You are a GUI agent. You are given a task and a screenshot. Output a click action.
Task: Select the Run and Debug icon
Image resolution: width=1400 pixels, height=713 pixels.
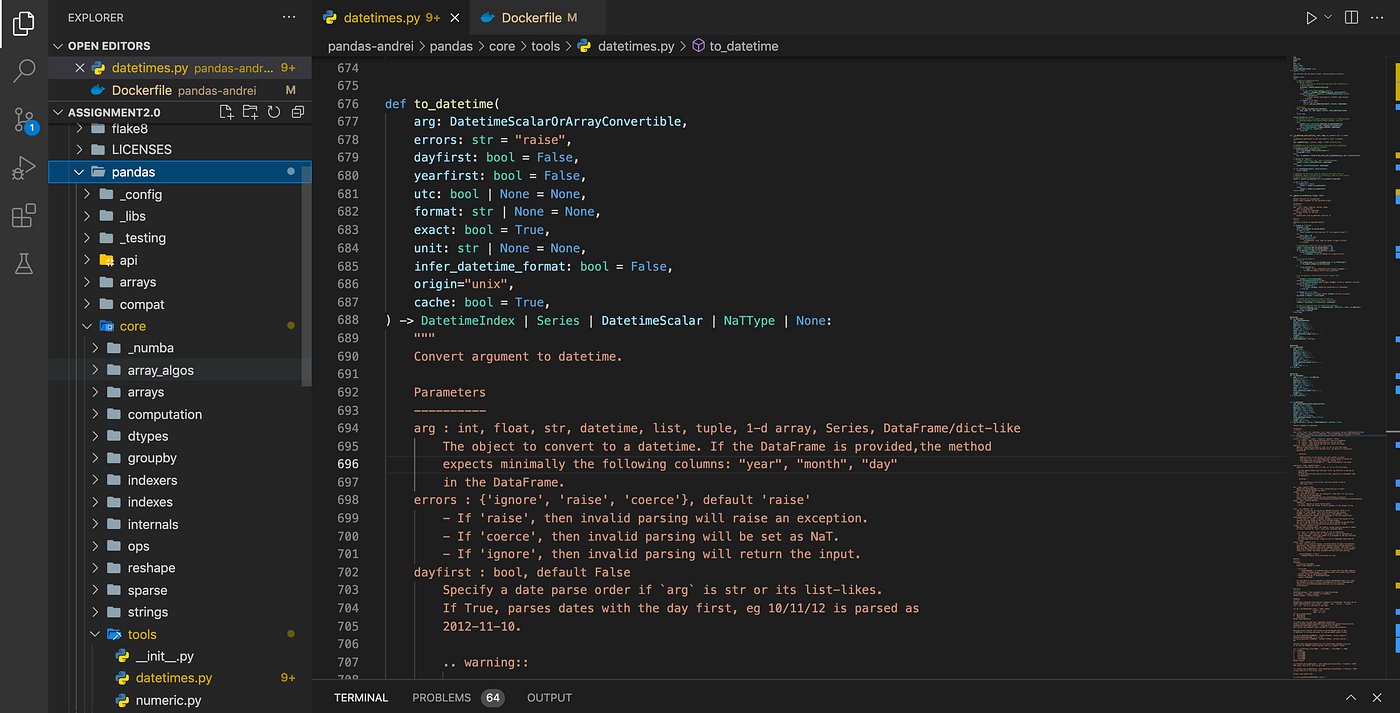[x=24, y=168]
